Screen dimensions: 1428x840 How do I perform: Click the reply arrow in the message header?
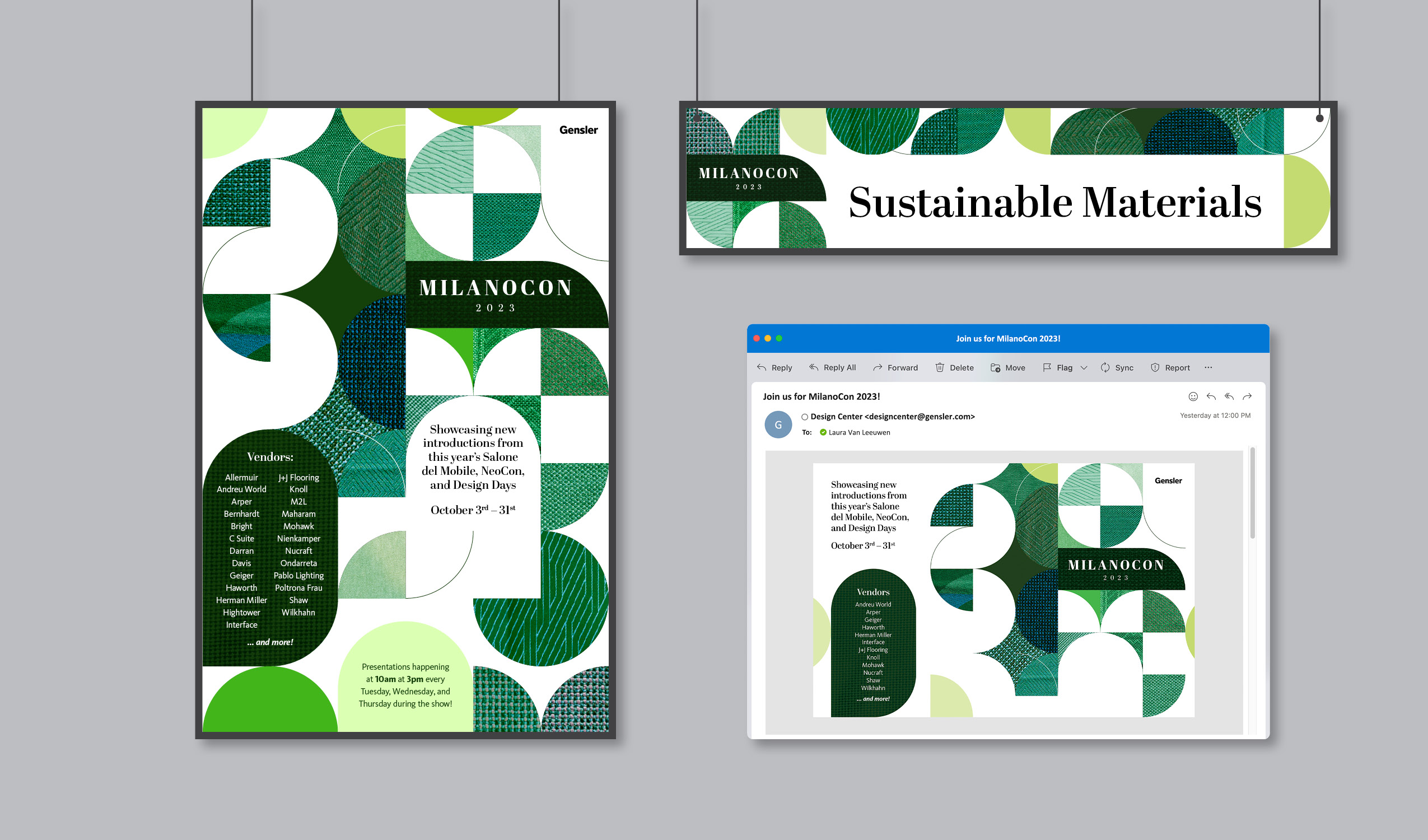click(1211, 397)
